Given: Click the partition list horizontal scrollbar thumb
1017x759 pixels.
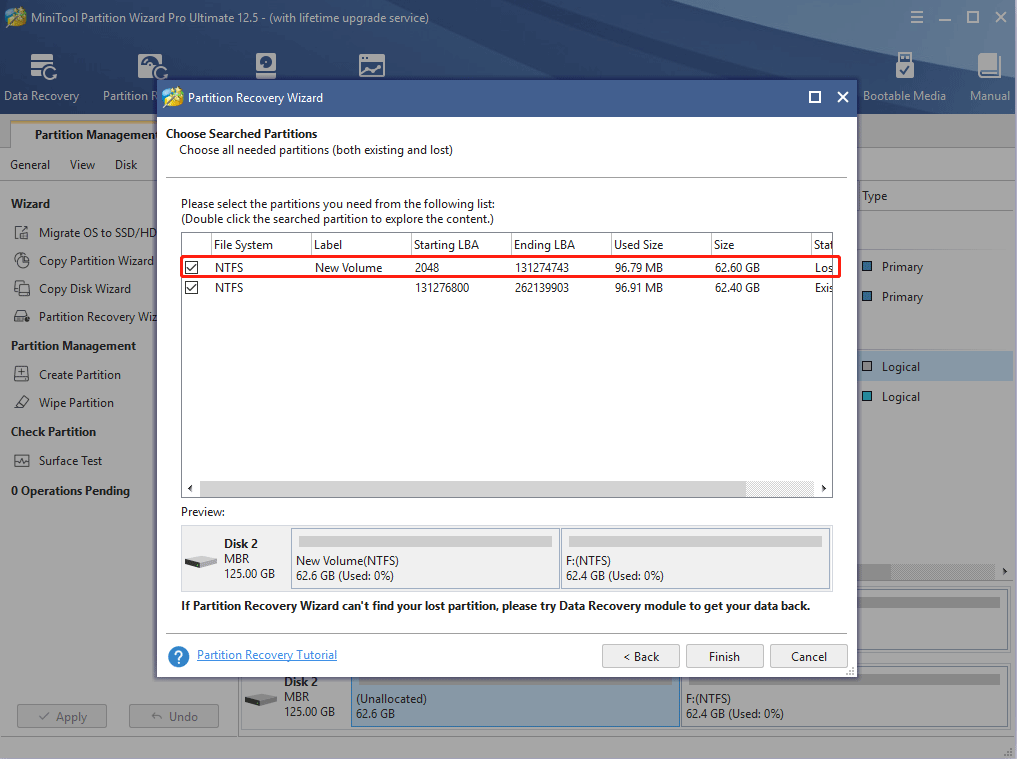Looking at the screenshot, I should pos(473,488).
